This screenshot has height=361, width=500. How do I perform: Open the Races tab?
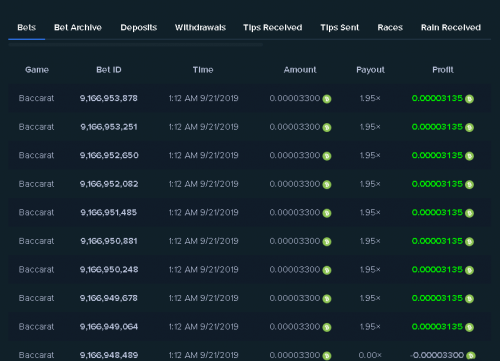pyautogui.click(x=390, y=27)
